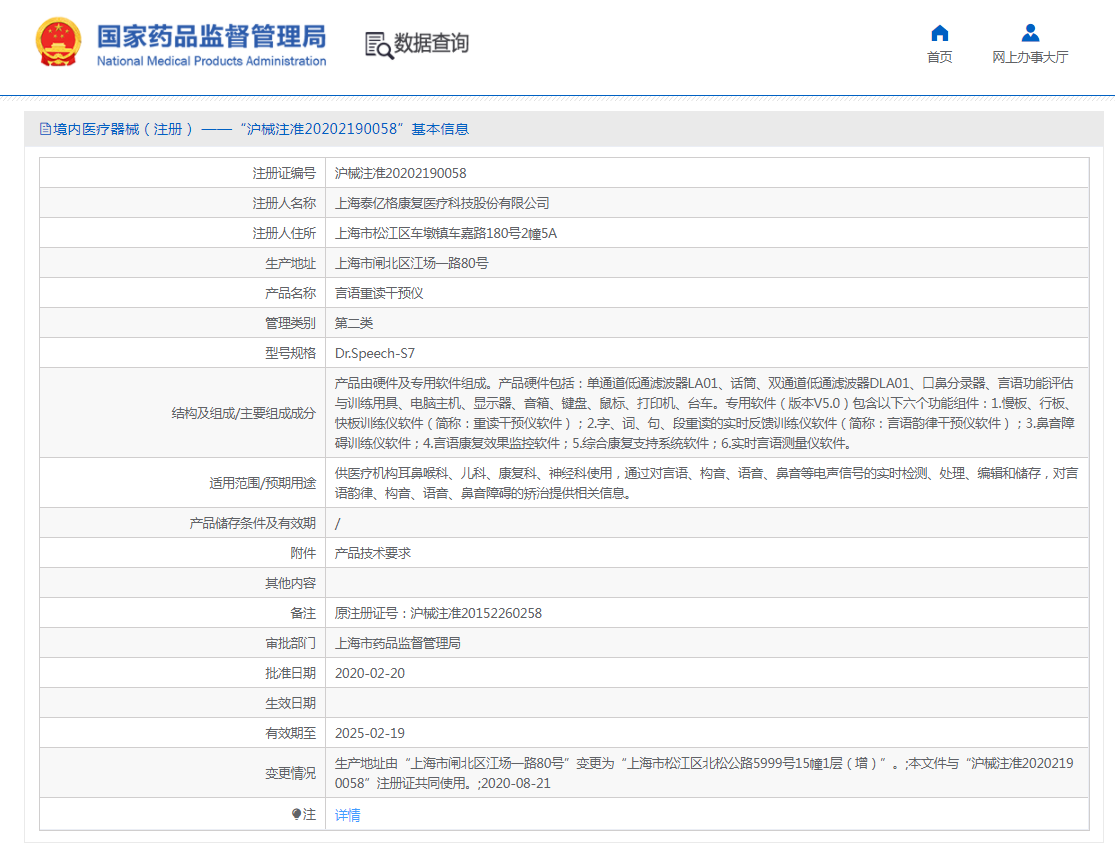
Task: Click National Medical Products Administration subtitle
Action: click(211, 61)
